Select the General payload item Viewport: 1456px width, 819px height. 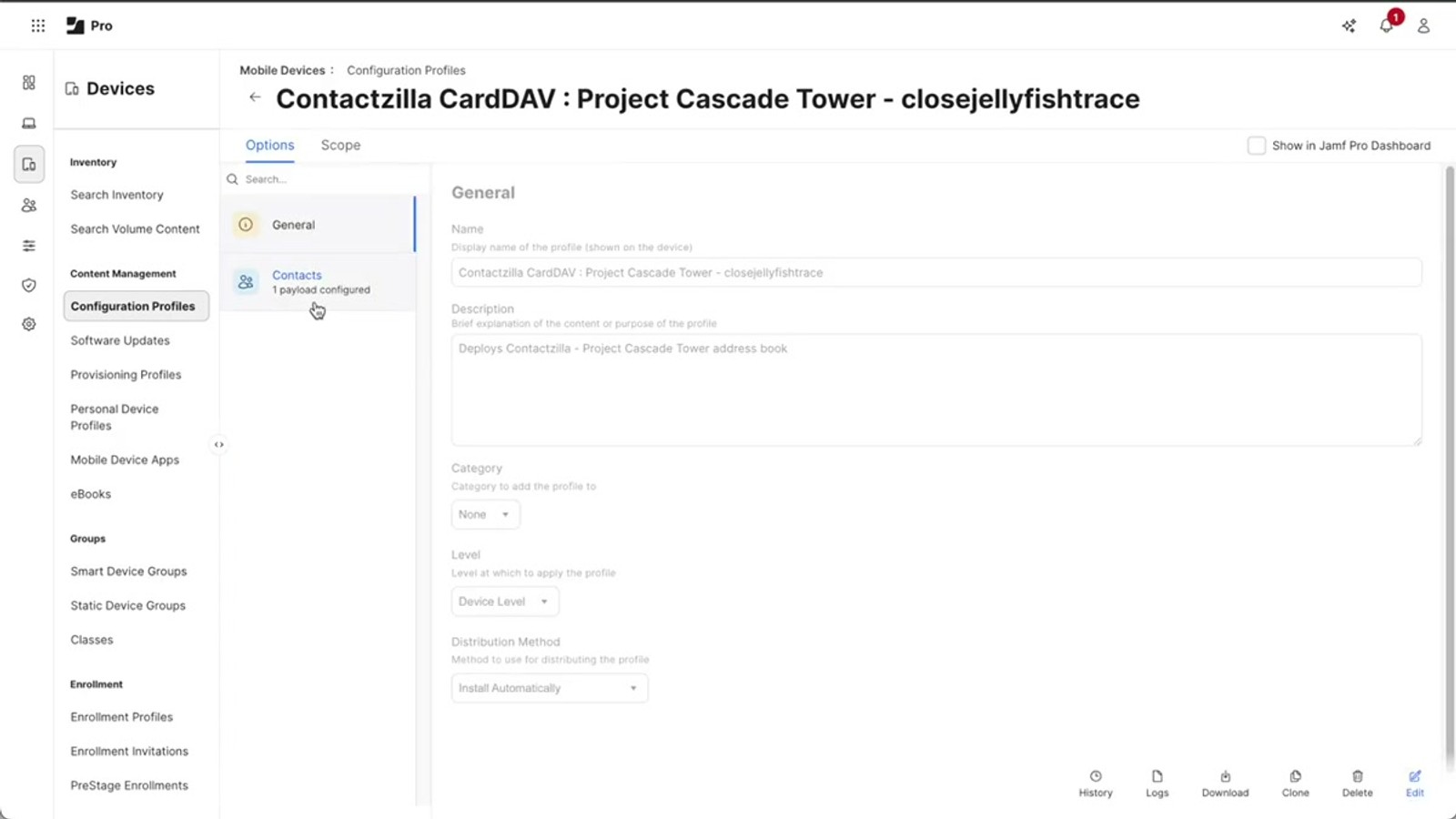[x=318, y=225]
